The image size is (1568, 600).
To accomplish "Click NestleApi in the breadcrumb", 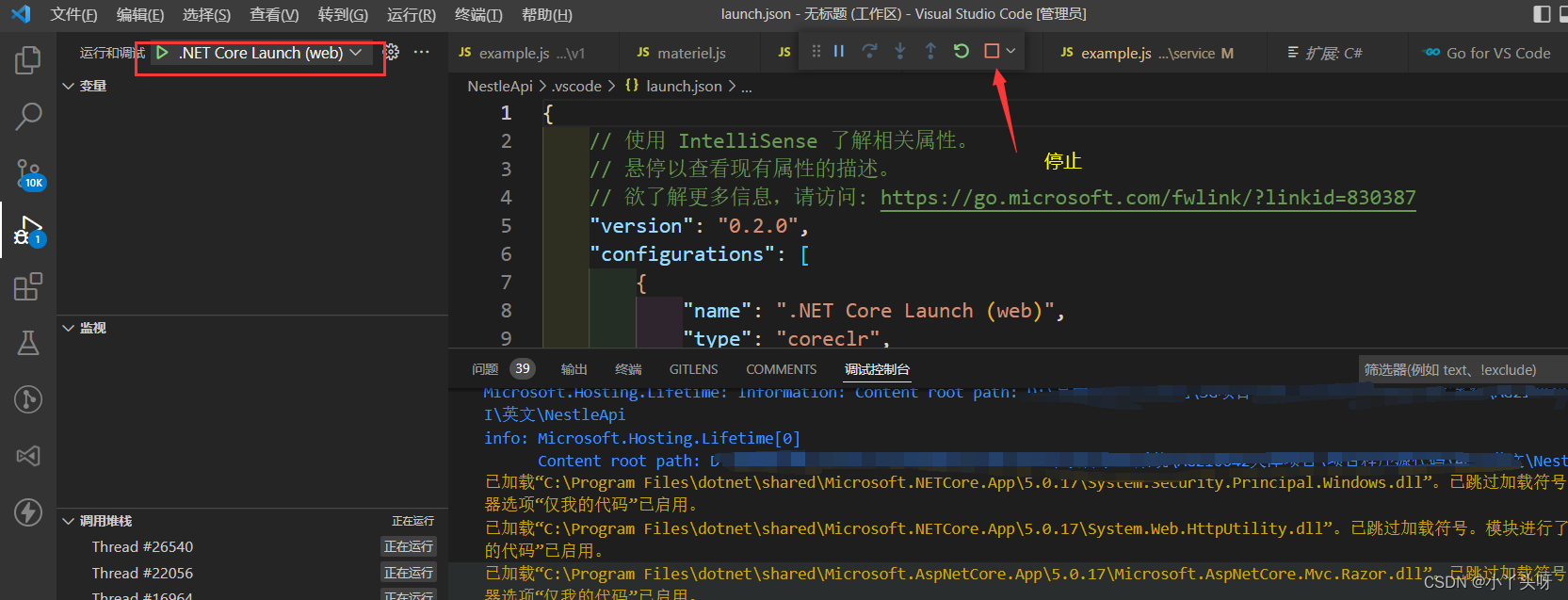I will pos(500,87).
